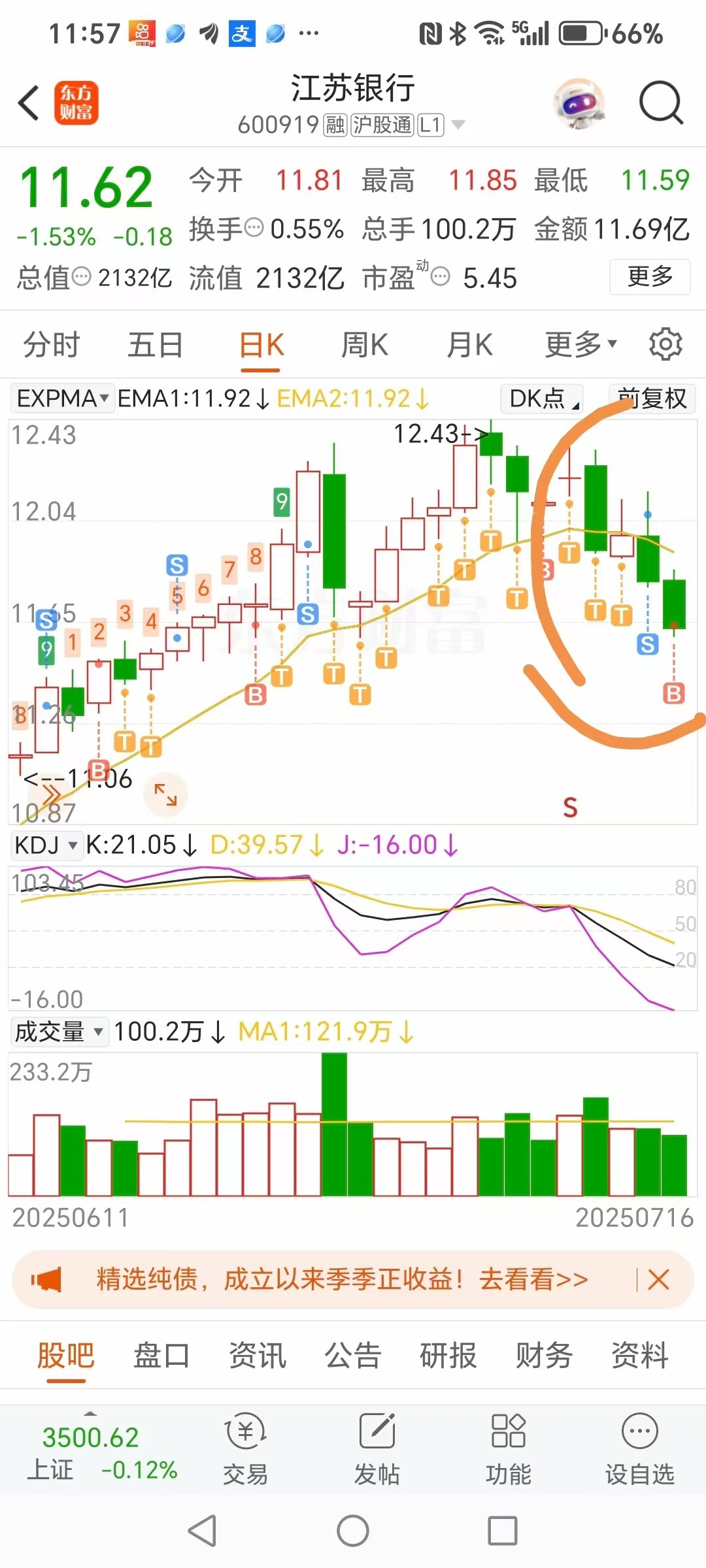The image size is (706, 1568).
Task: Open chart settings gear icon
Action: tap(665, 344)
